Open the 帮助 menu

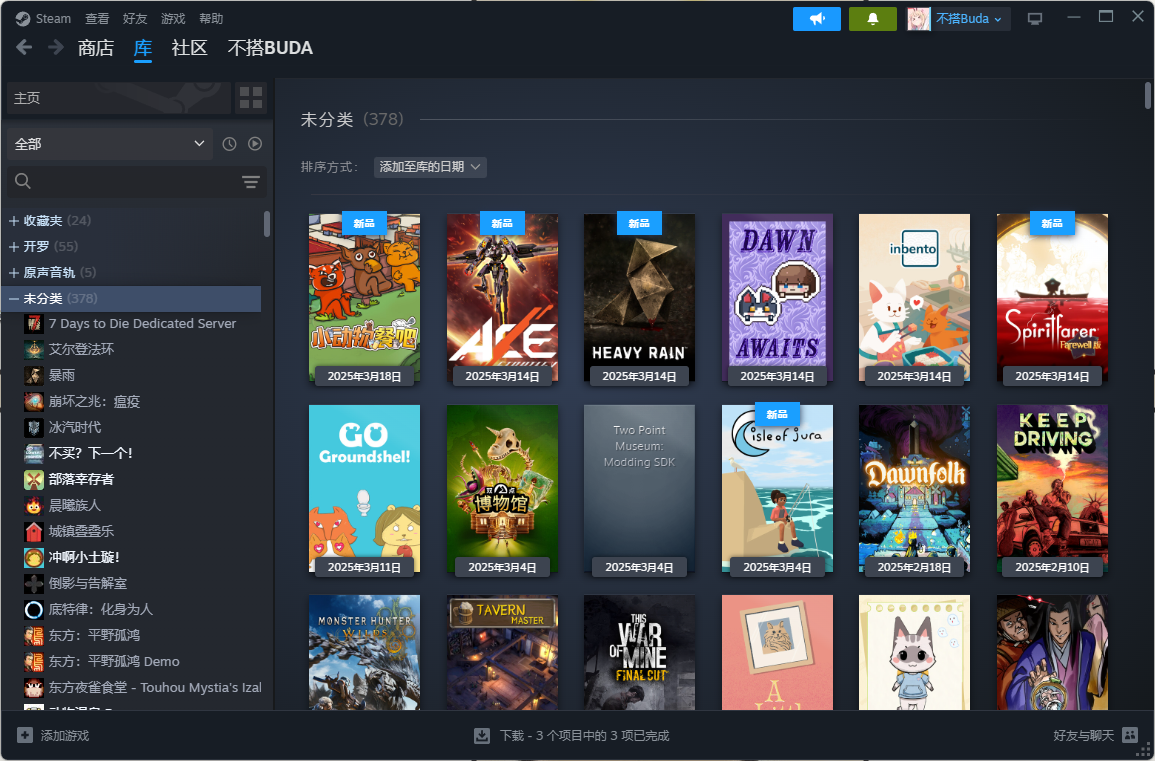pyautogui.click(x=211, y=18)
